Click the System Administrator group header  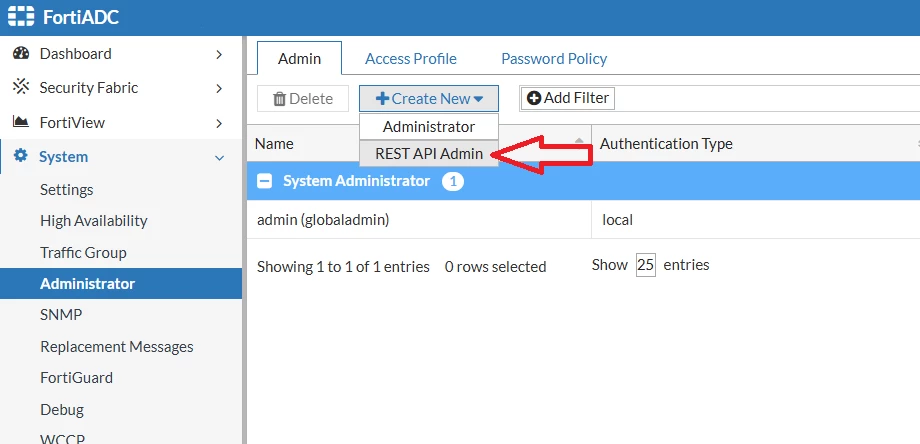click(583, 181)
